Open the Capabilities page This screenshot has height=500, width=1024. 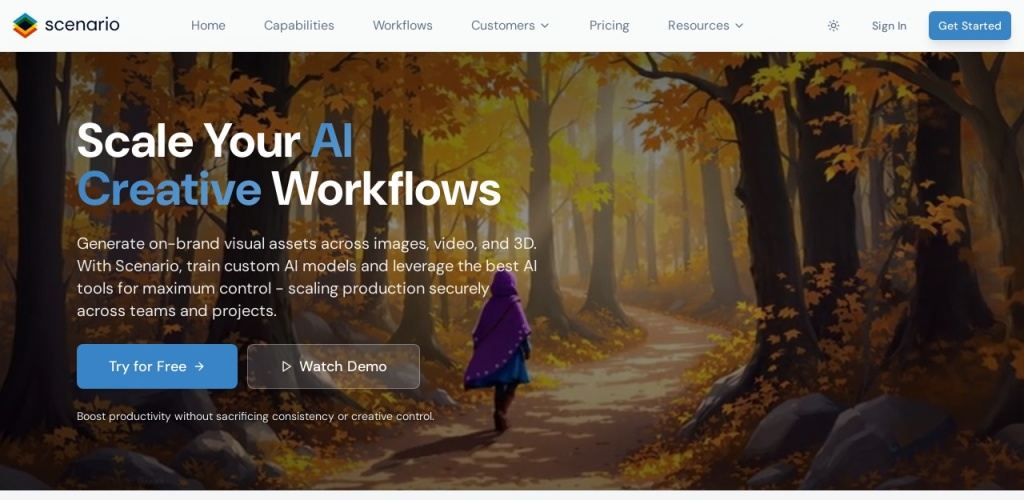299,25
